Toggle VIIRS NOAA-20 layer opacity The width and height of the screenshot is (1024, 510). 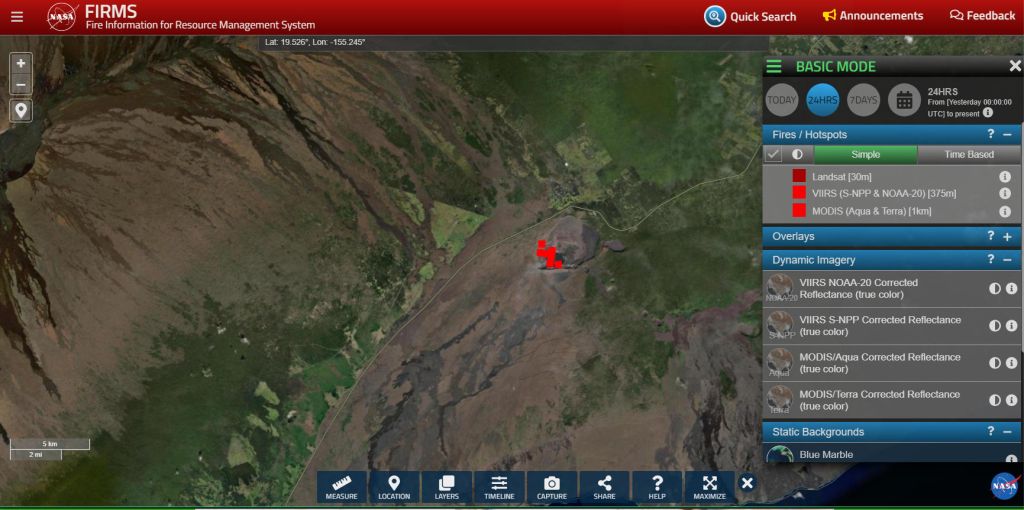995,289
